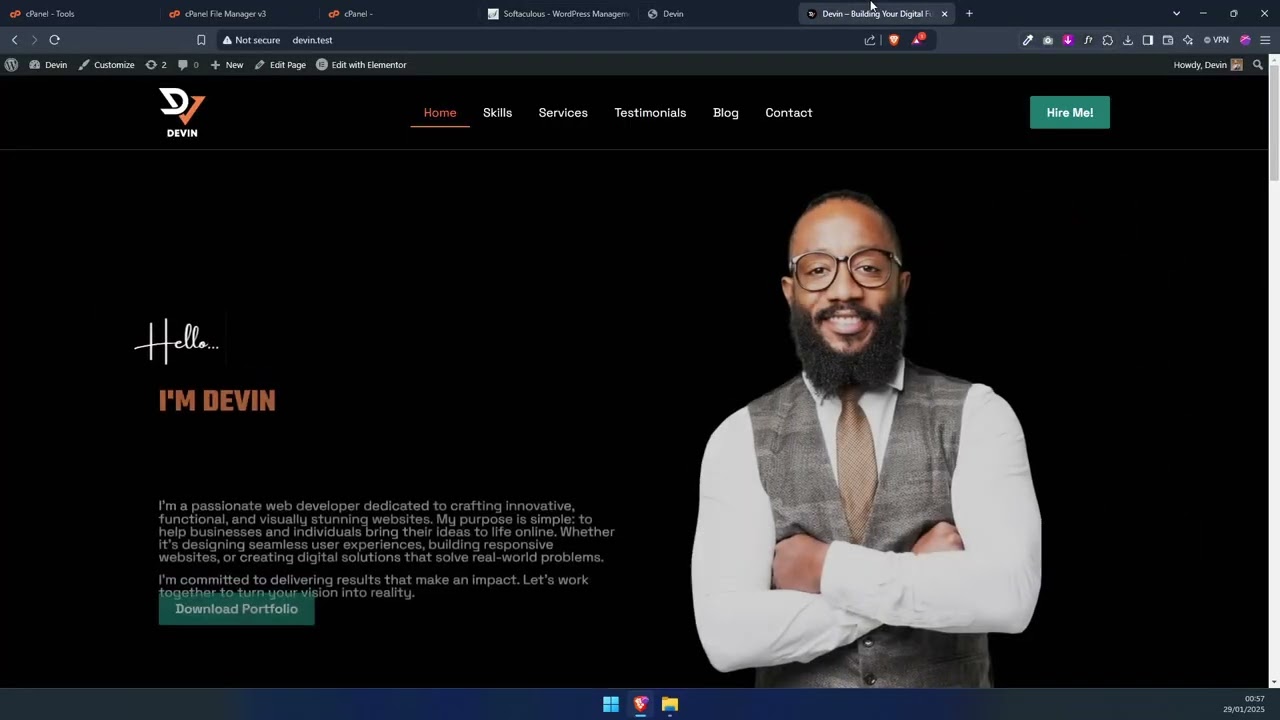
Task: Go to Services in site navigation
Action: pyautogui.click(x=563, y=113)
